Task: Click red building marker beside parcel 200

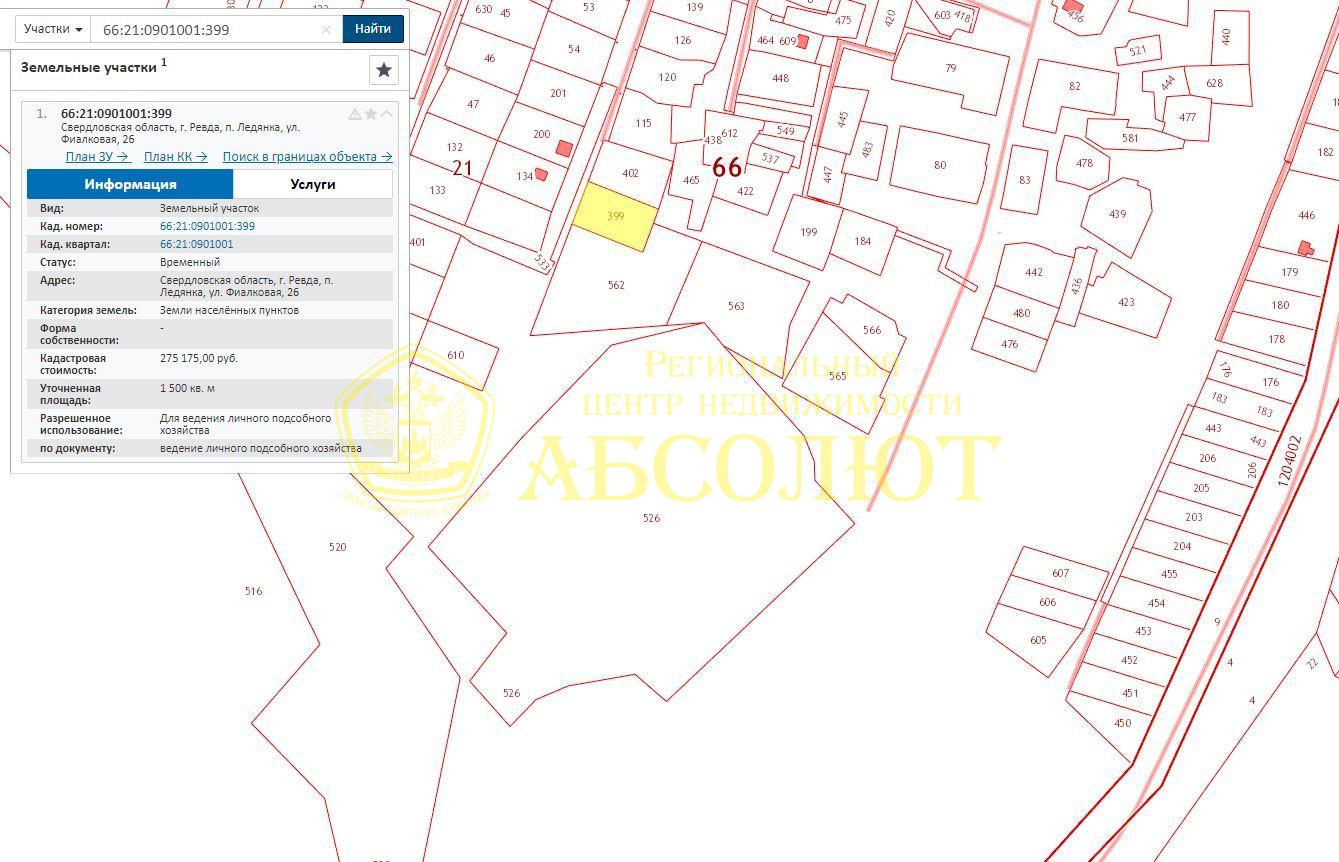Action: pos(564,149)
